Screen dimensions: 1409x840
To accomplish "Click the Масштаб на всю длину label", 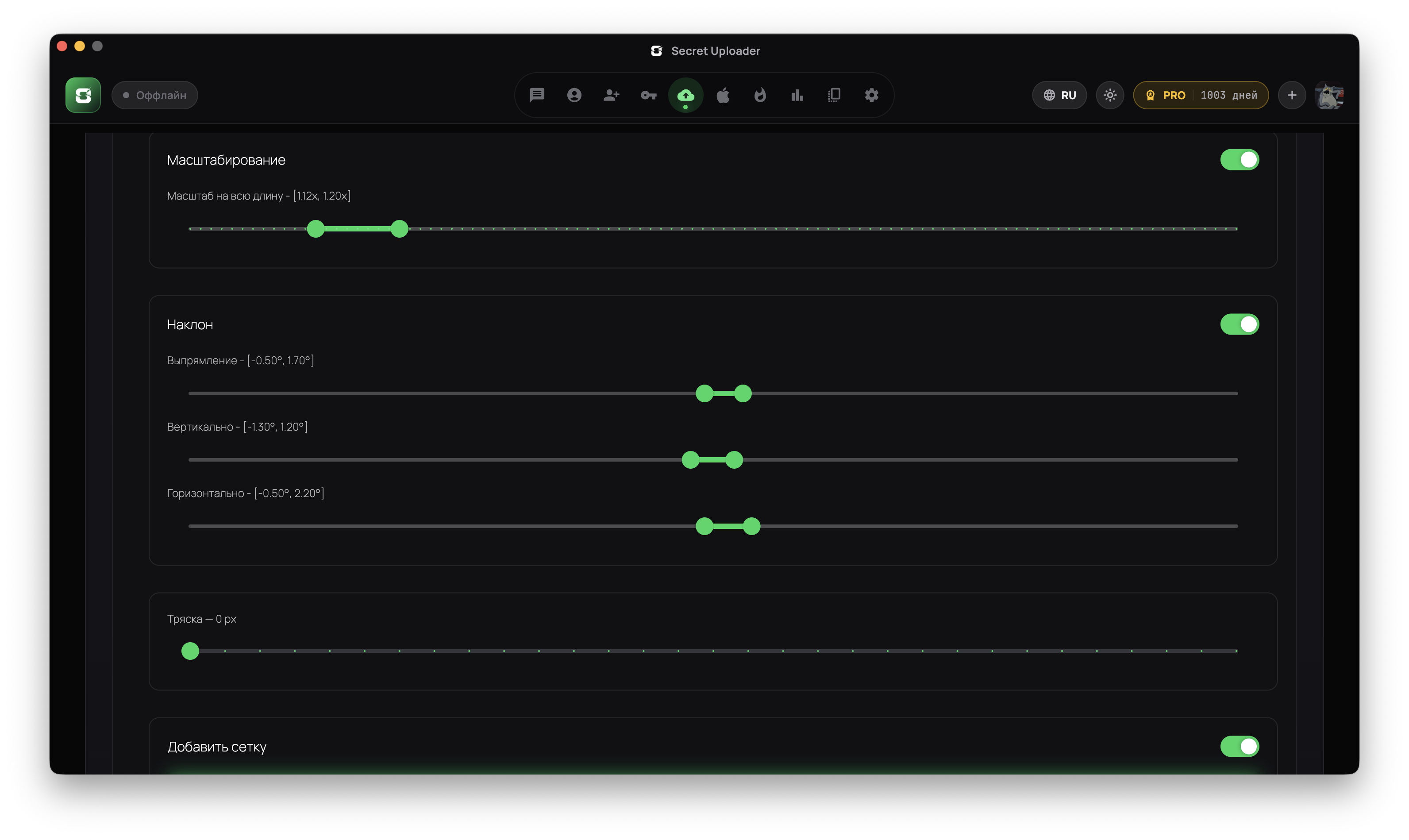I will pos(259,196).
